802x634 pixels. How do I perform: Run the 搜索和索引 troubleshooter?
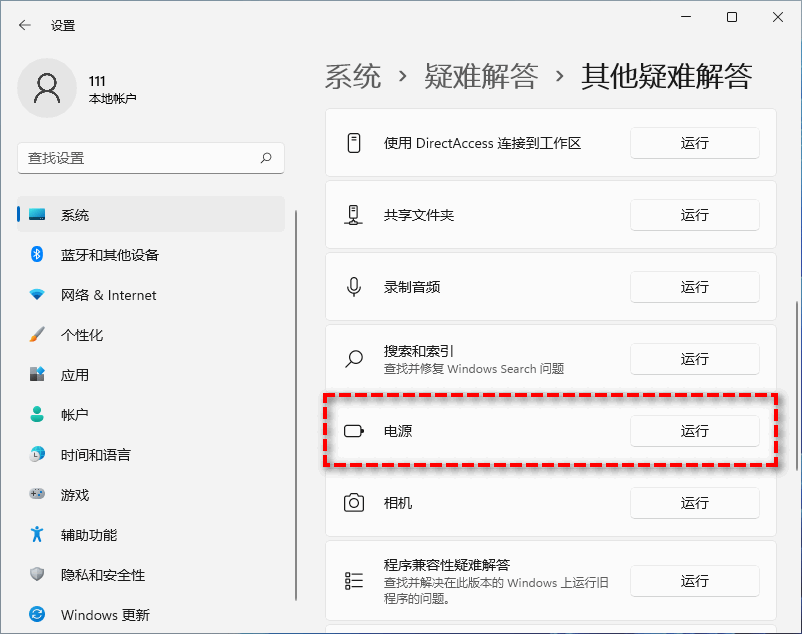point(694,359)
